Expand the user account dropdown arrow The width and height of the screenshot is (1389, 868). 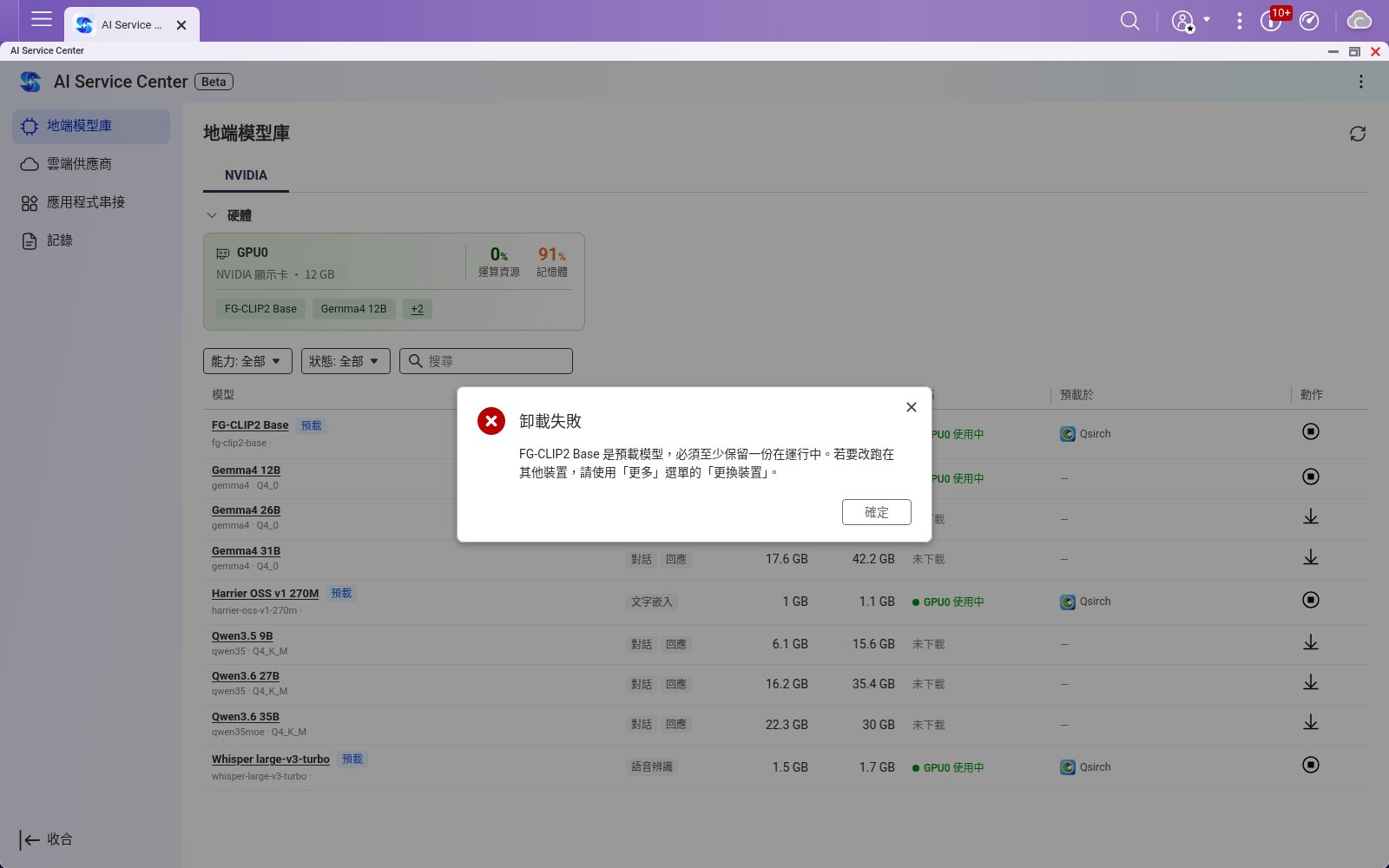(1207, 19)
